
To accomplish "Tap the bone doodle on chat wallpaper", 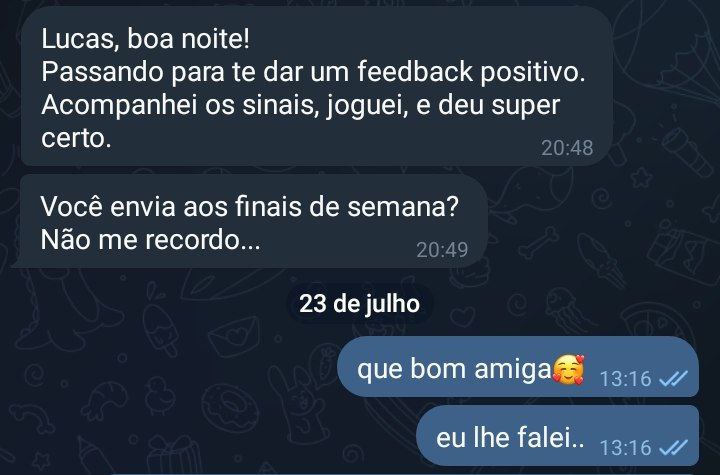I will (538, 242).
